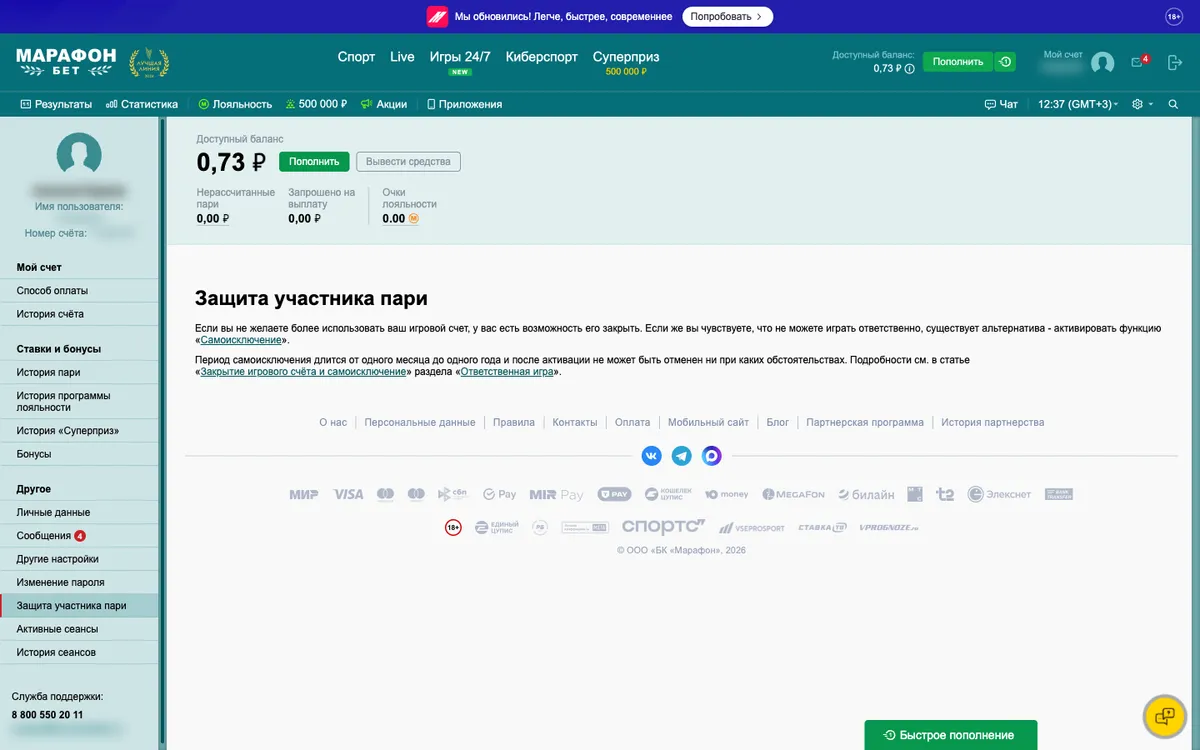
Task: Click the МИР payment logo
Action: pos(304,494)
